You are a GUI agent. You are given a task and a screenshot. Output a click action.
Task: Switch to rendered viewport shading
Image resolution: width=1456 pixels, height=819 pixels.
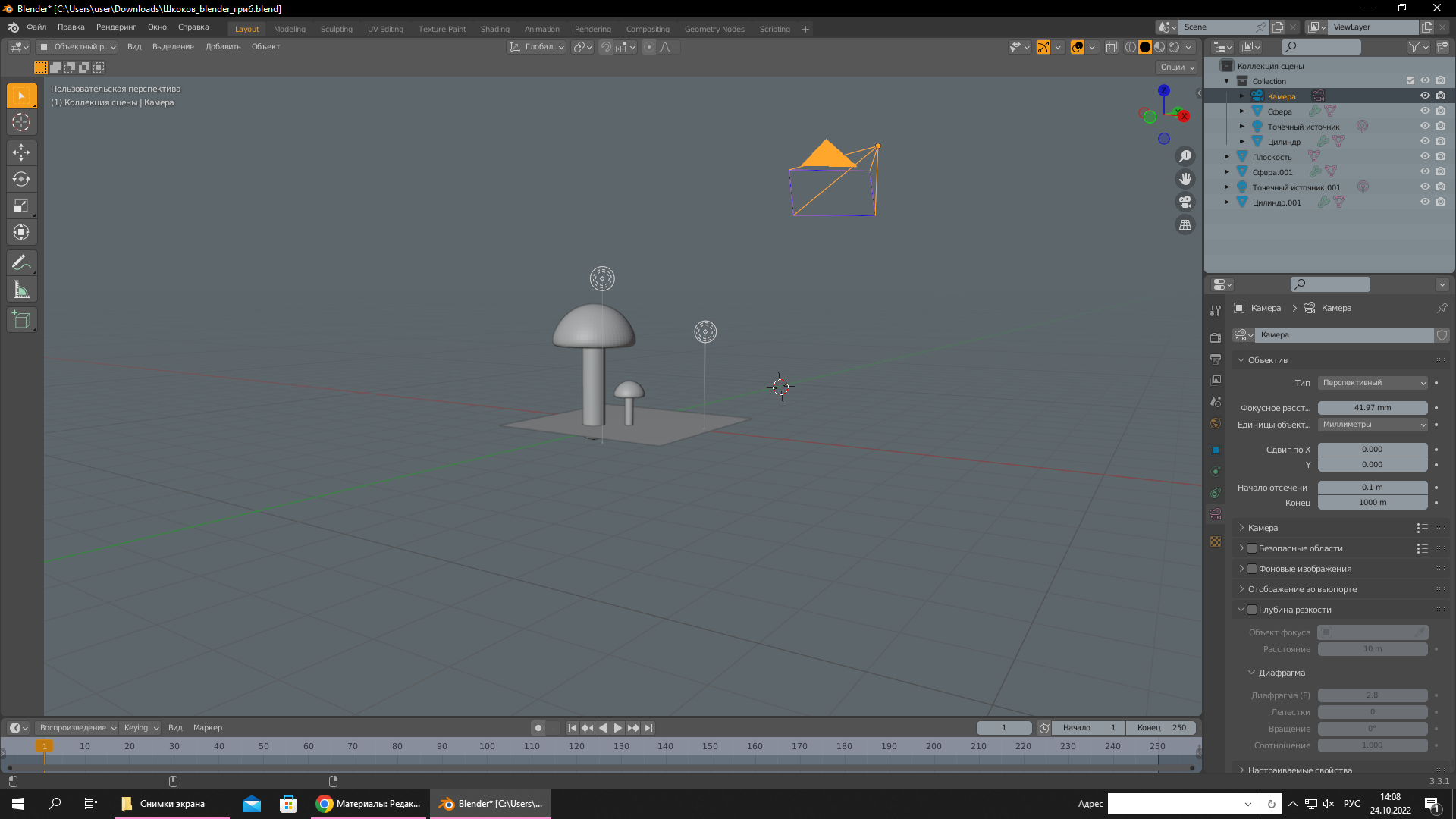[x=1174, y=47]
